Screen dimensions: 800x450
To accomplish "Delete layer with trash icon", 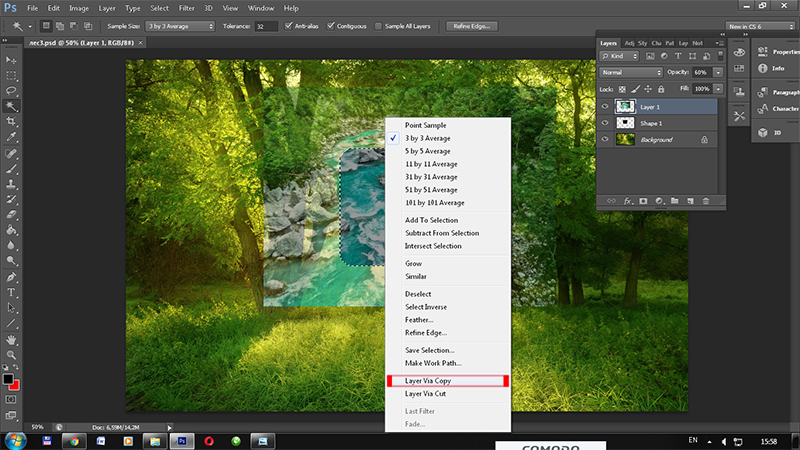I will [706, 201].
